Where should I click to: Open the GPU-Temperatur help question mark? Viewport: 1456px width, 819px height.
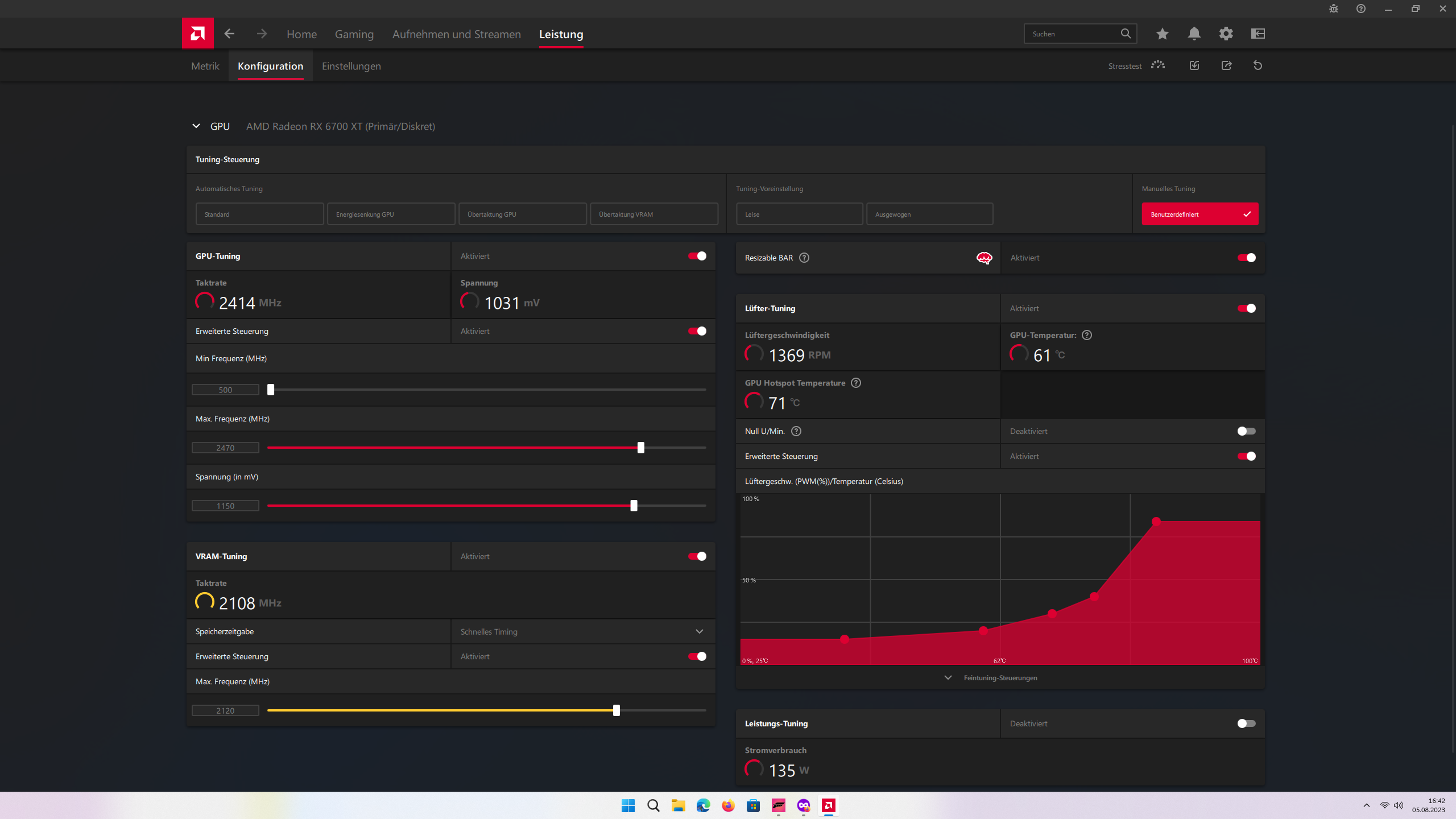point(1087,335)
